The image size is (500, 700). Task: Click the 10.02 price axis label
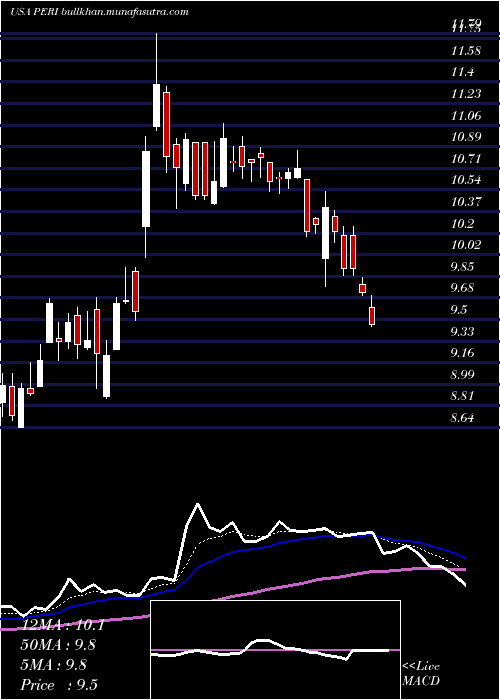pos(466,245)
